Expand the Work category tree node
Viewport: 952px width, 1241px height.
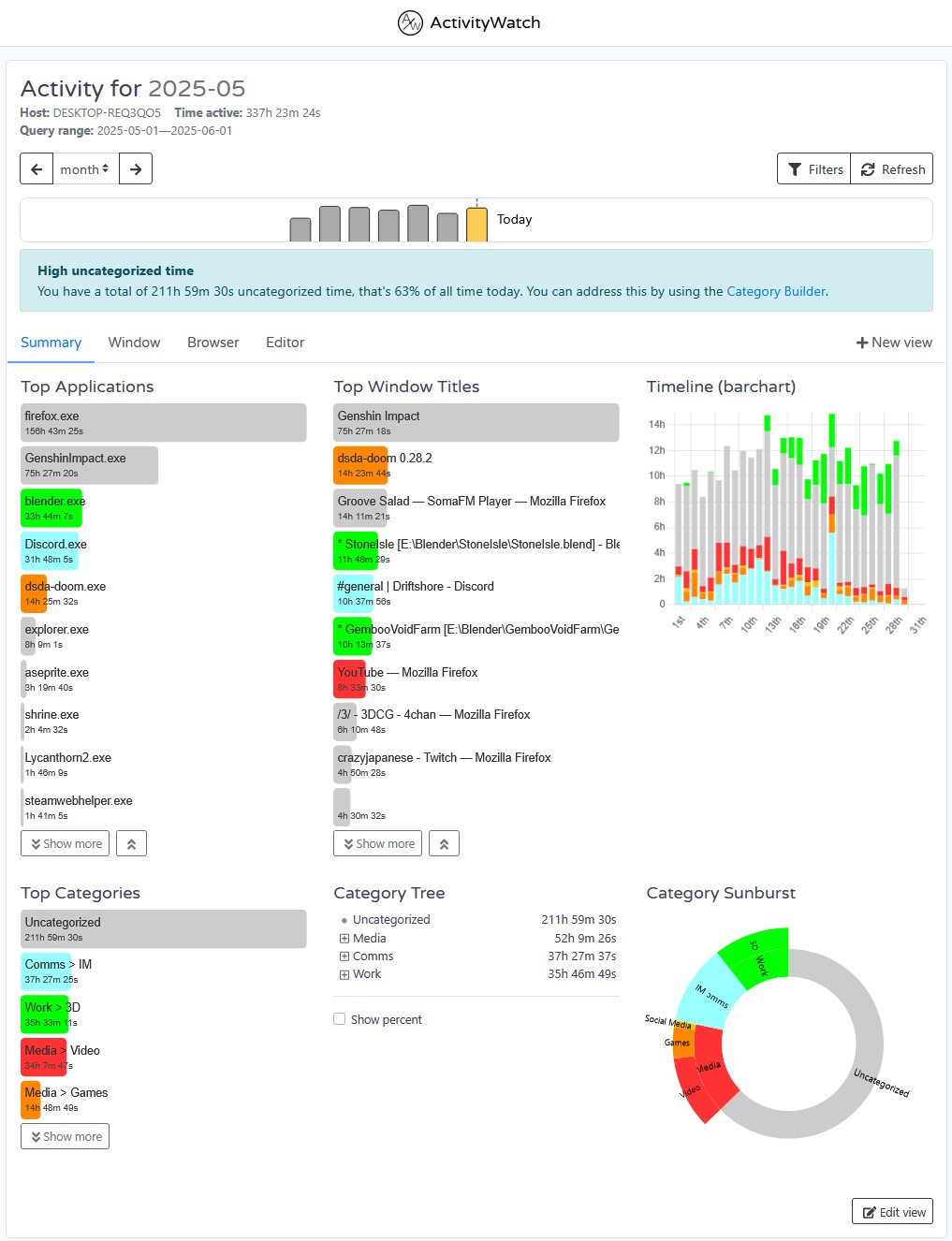pos(344,974)
